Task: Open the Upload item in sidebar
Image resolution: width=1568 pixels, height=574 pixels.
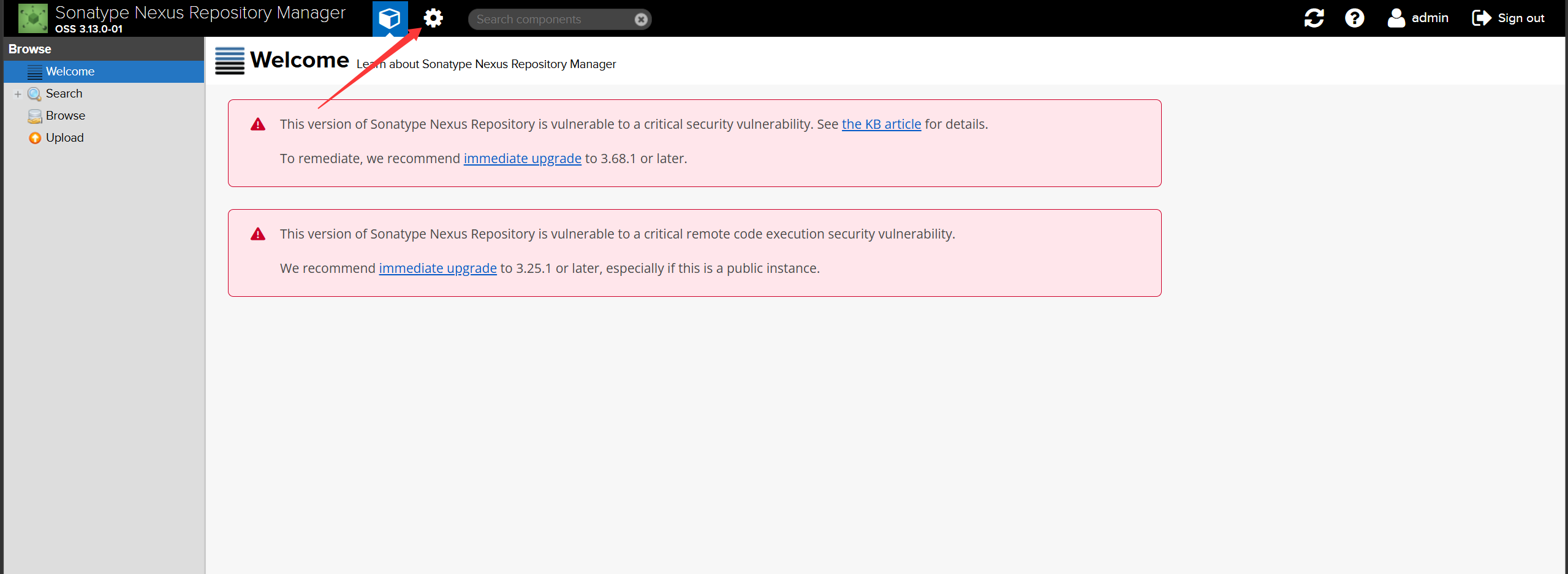Action: tap(64, 138)
